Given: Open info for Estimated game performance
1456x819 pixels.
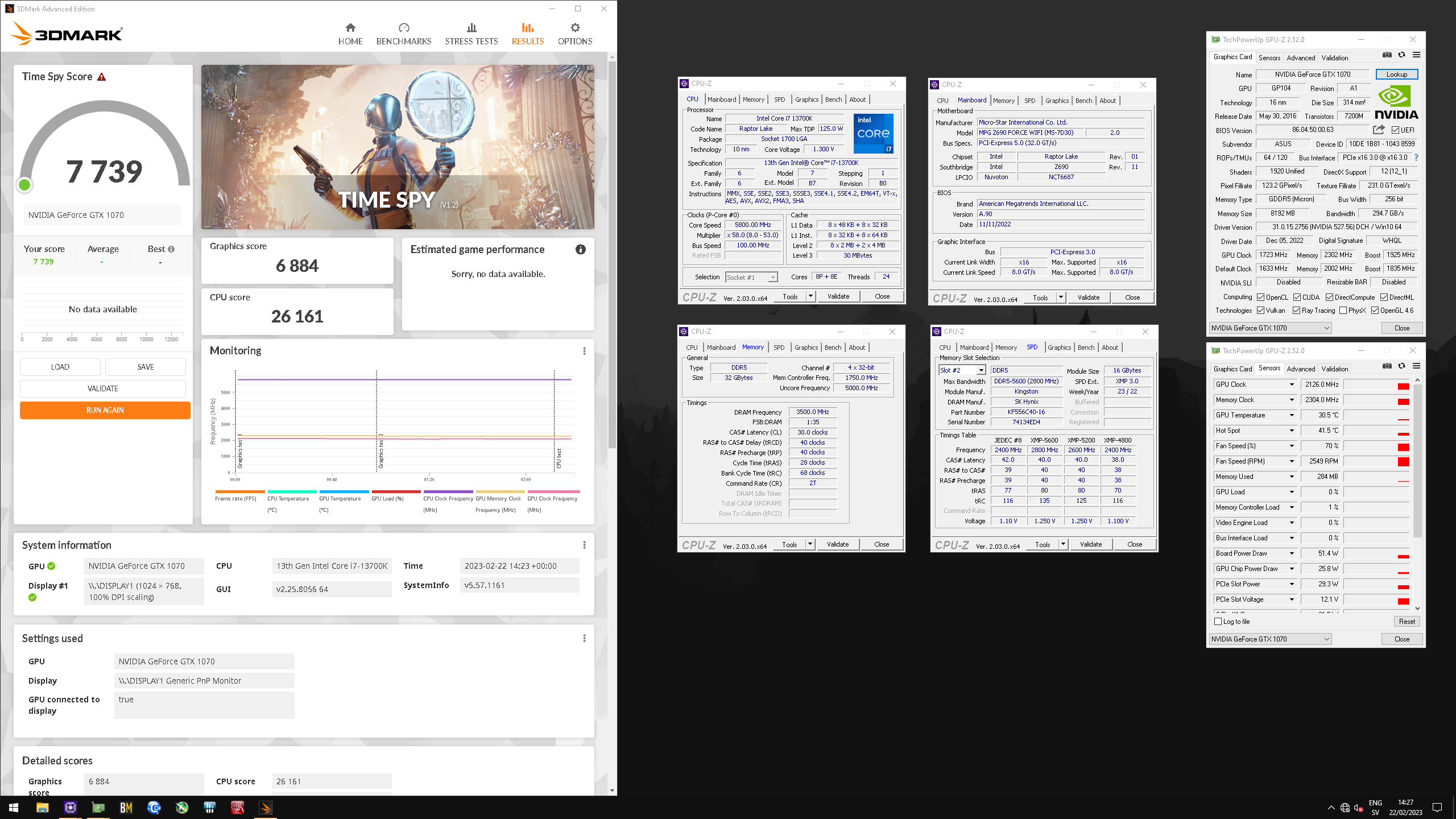Looking at the screenshot, I should [581, 250].
